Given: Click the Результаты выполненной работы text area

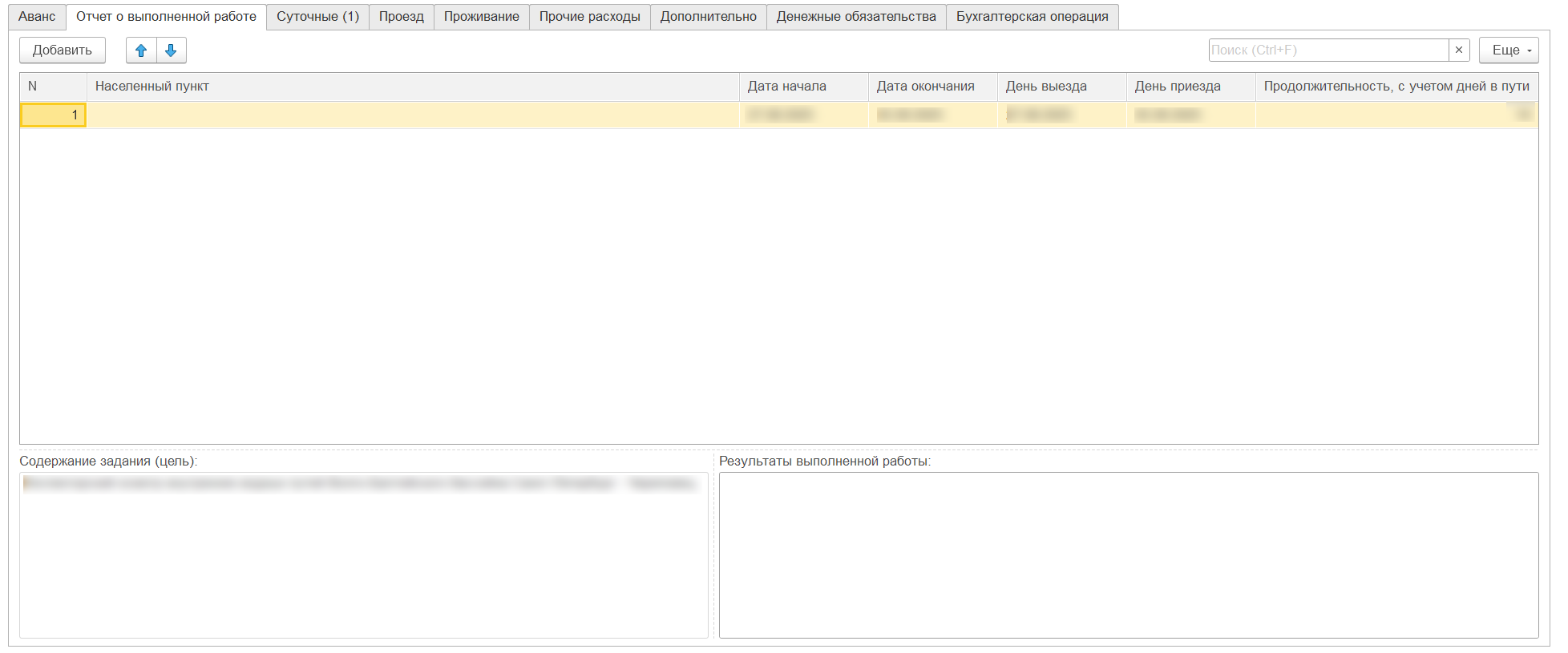Looking at the screenshot, I should click(x=1128, y=554).
